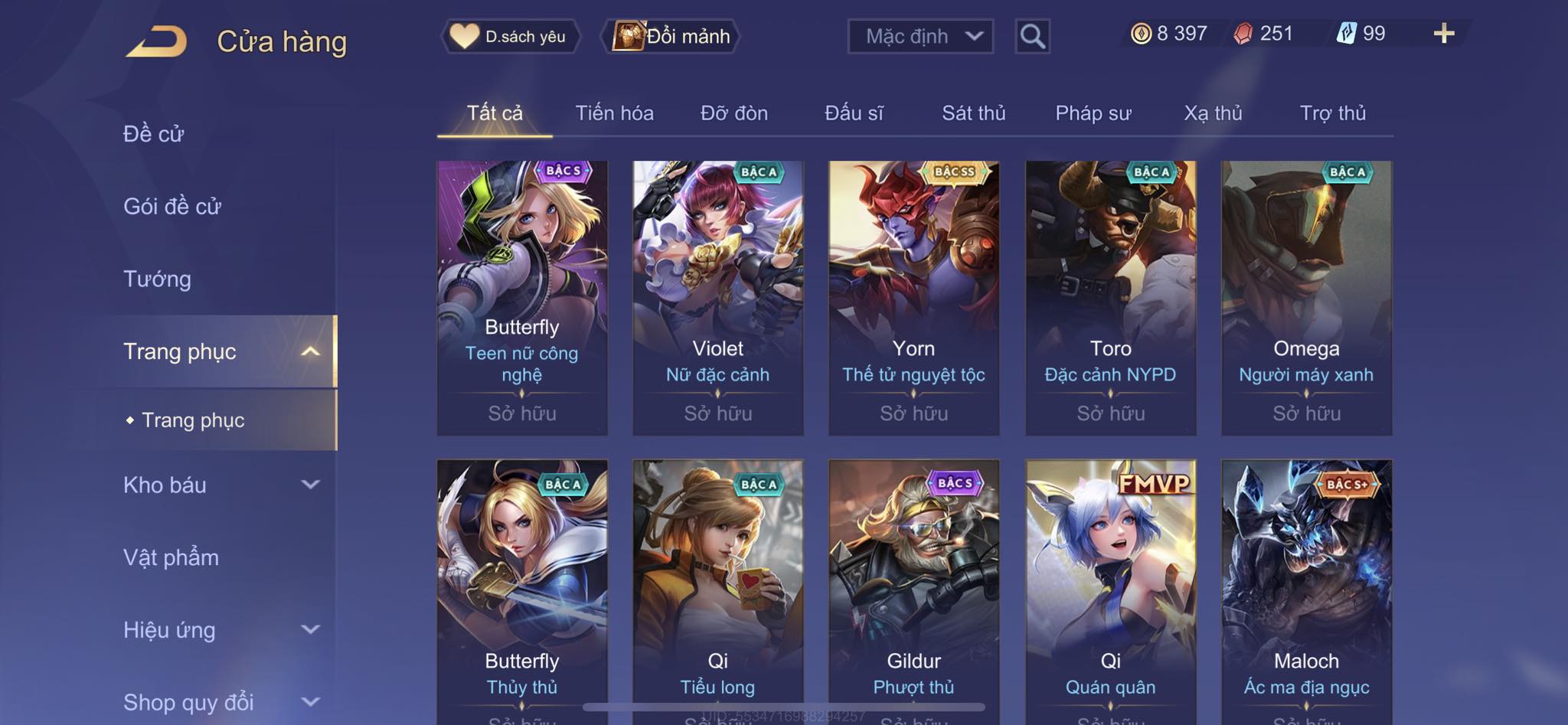
Task: Tap the gold coin balance icon
Action: coord(1141,34)
